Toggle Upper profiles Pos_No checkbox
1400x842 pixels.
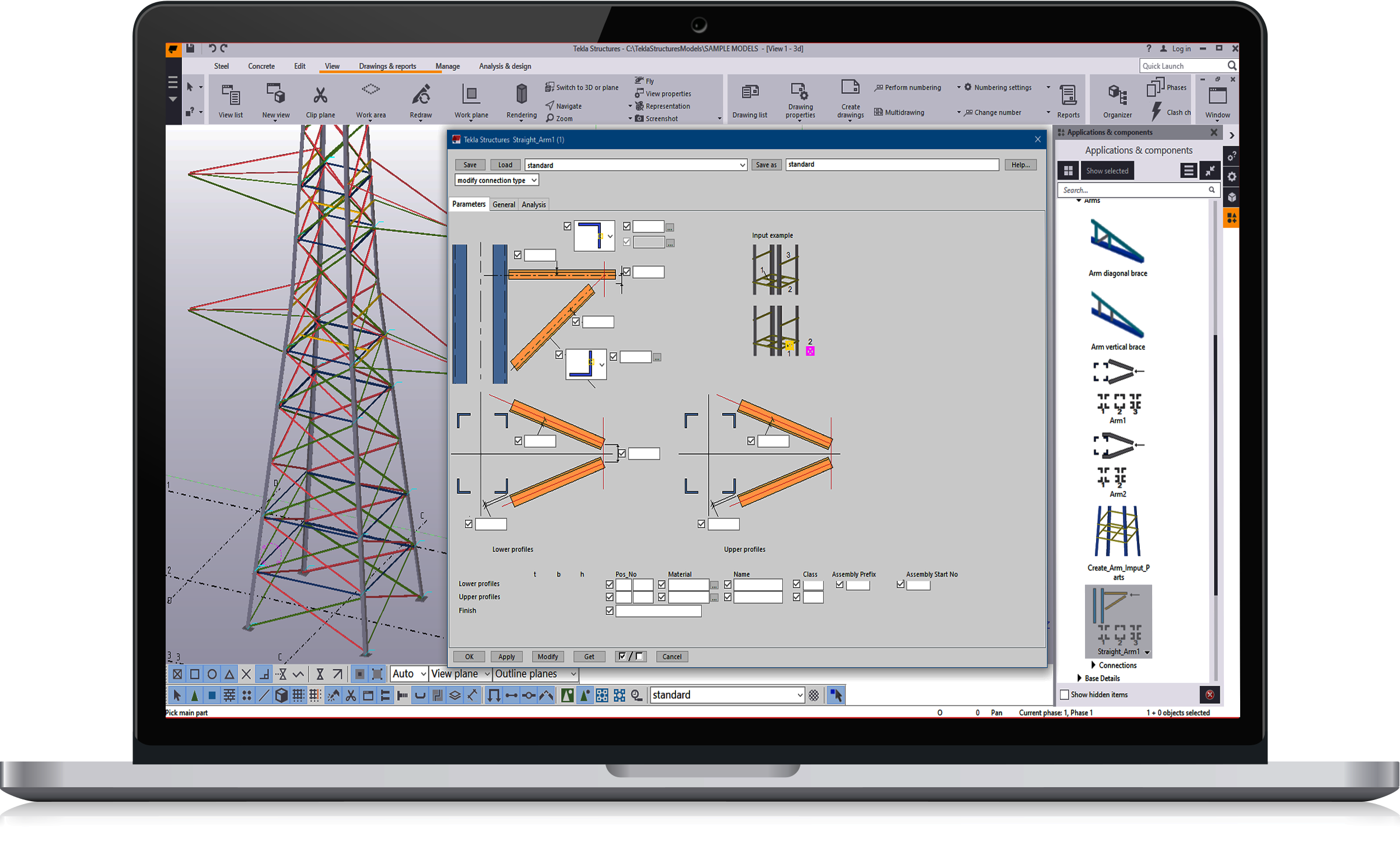tap(610, 597)
